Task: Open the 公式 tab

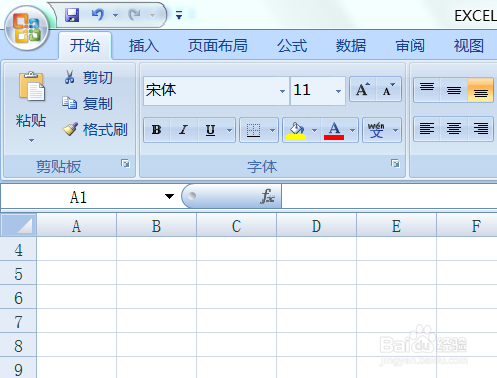Action: (292, 46)
